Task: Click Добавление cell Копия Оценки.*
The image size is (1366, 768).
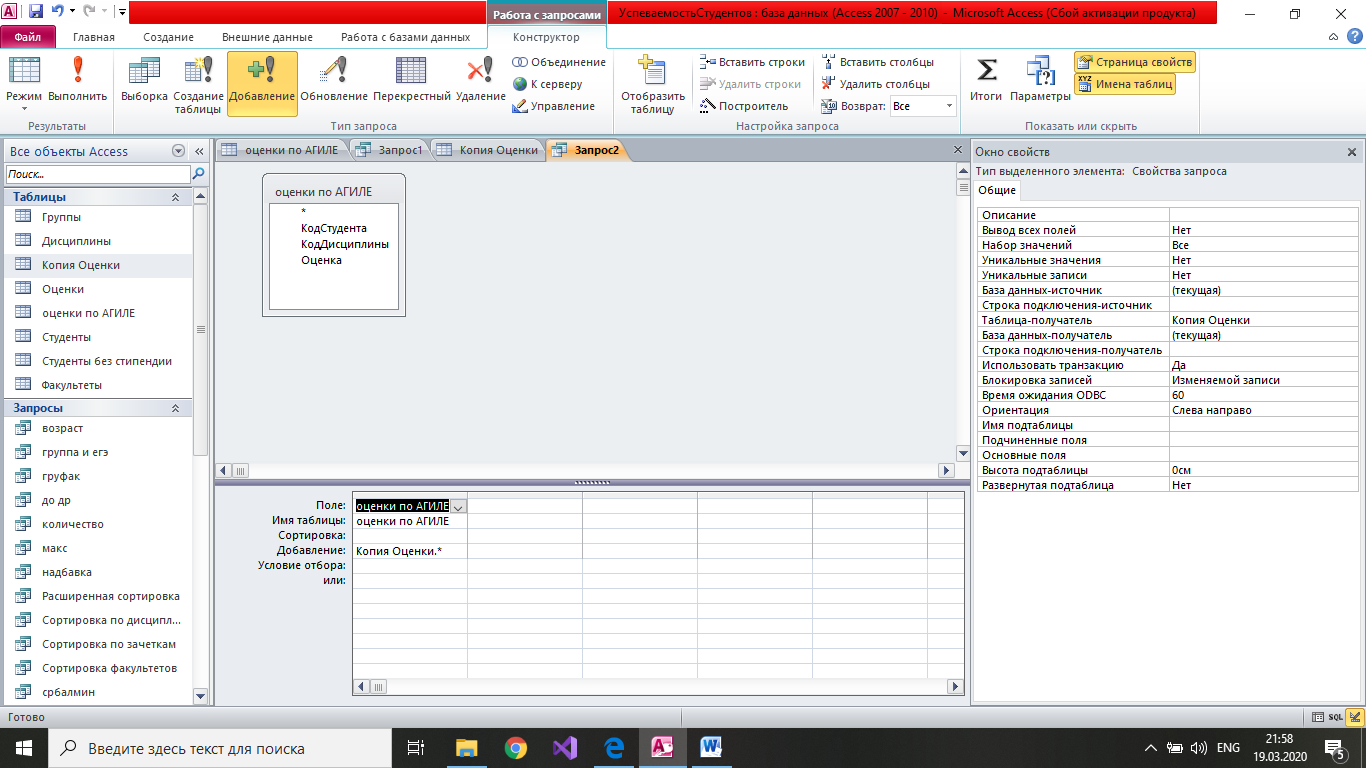Action: (x=410, y=551)
